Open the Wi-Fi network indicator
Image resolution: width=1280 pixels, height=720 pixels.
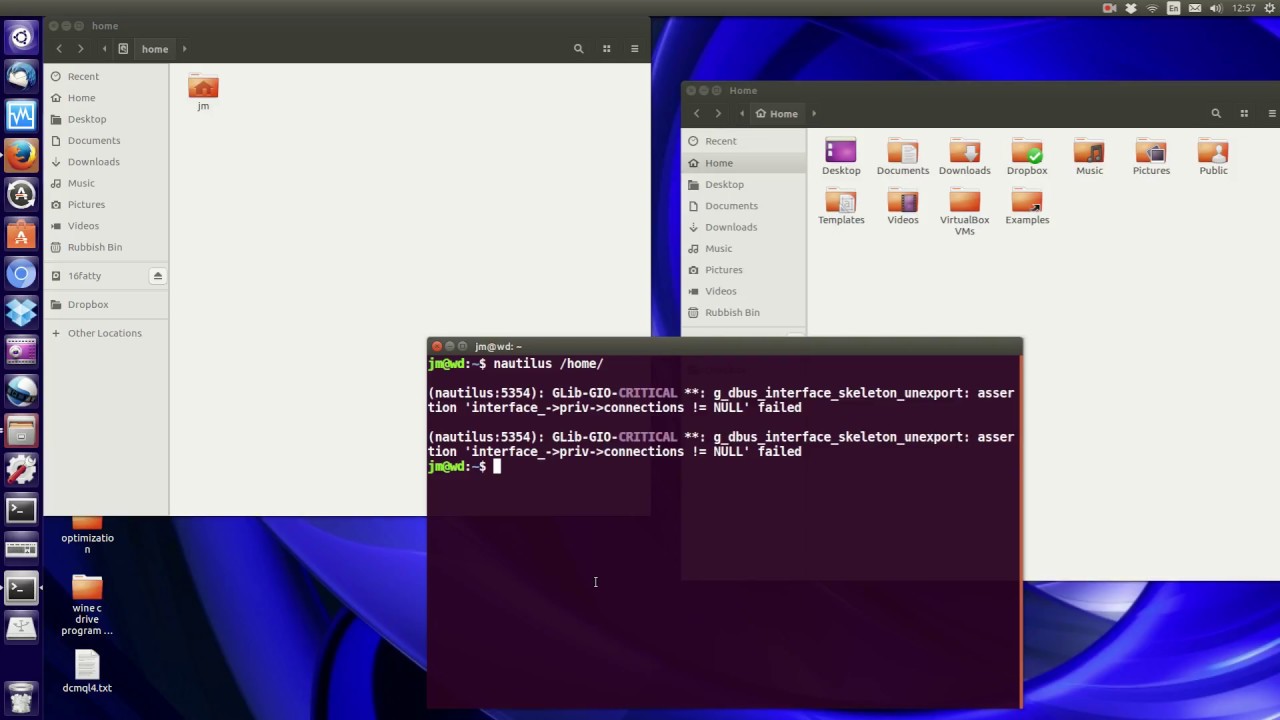tap(1152, 8)
